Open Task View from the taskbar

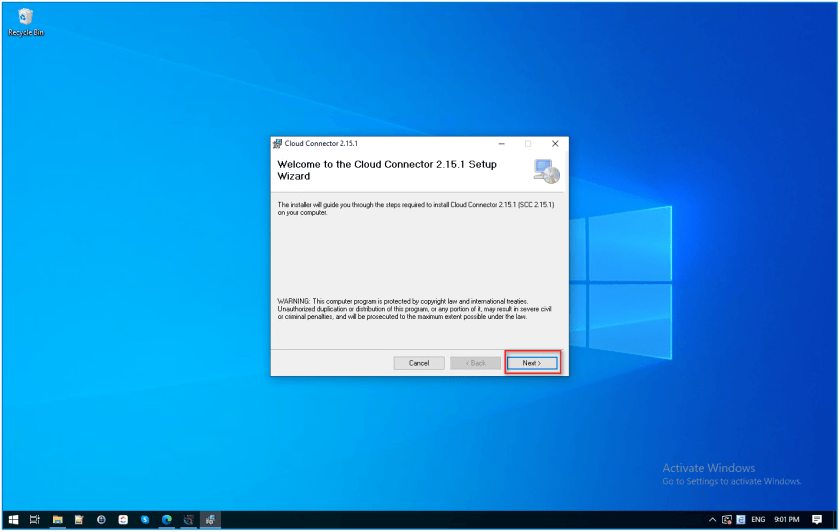(35, 519)
